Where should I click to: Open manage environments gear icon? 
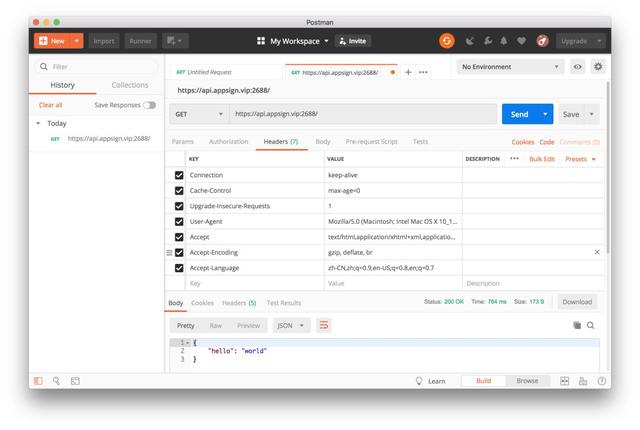tap(598, 66)
